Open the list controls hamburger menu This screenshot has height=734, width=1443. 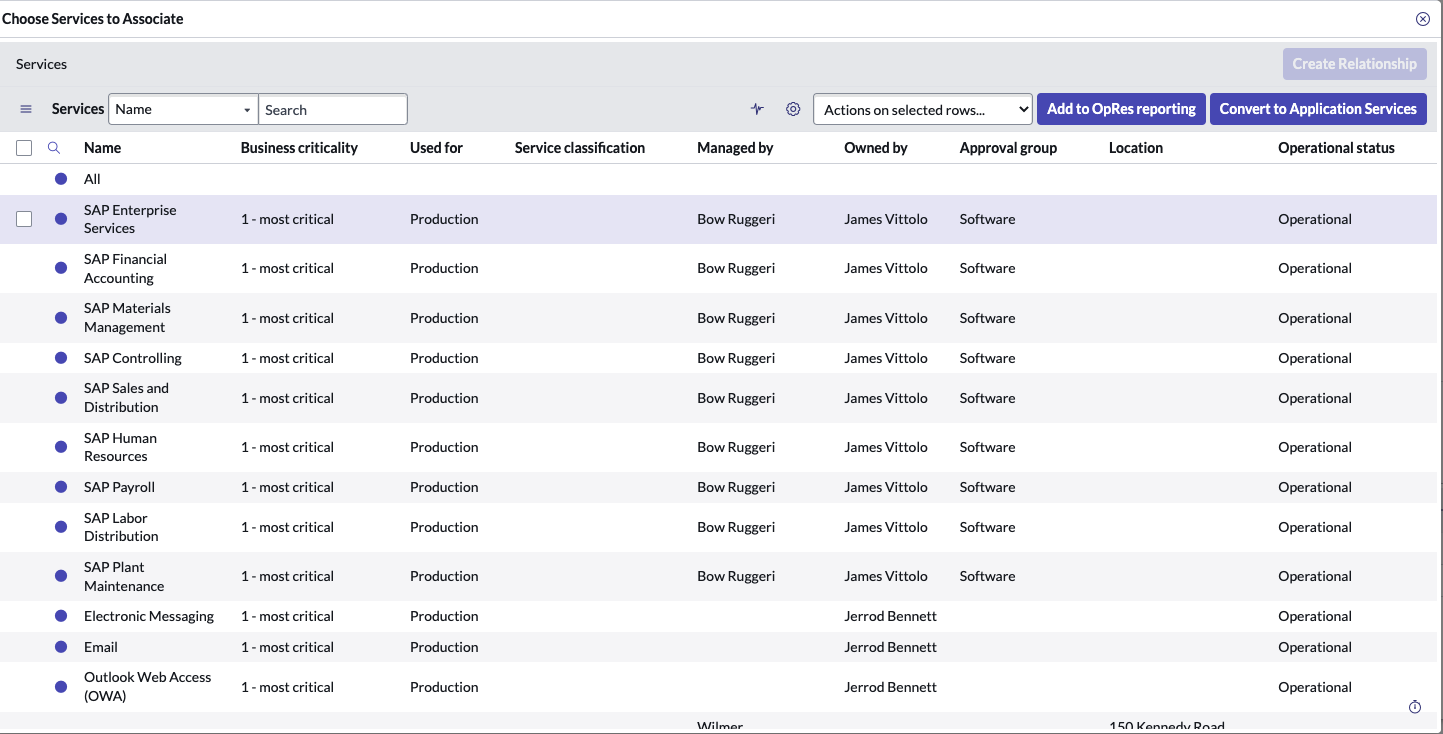[26, 109]
